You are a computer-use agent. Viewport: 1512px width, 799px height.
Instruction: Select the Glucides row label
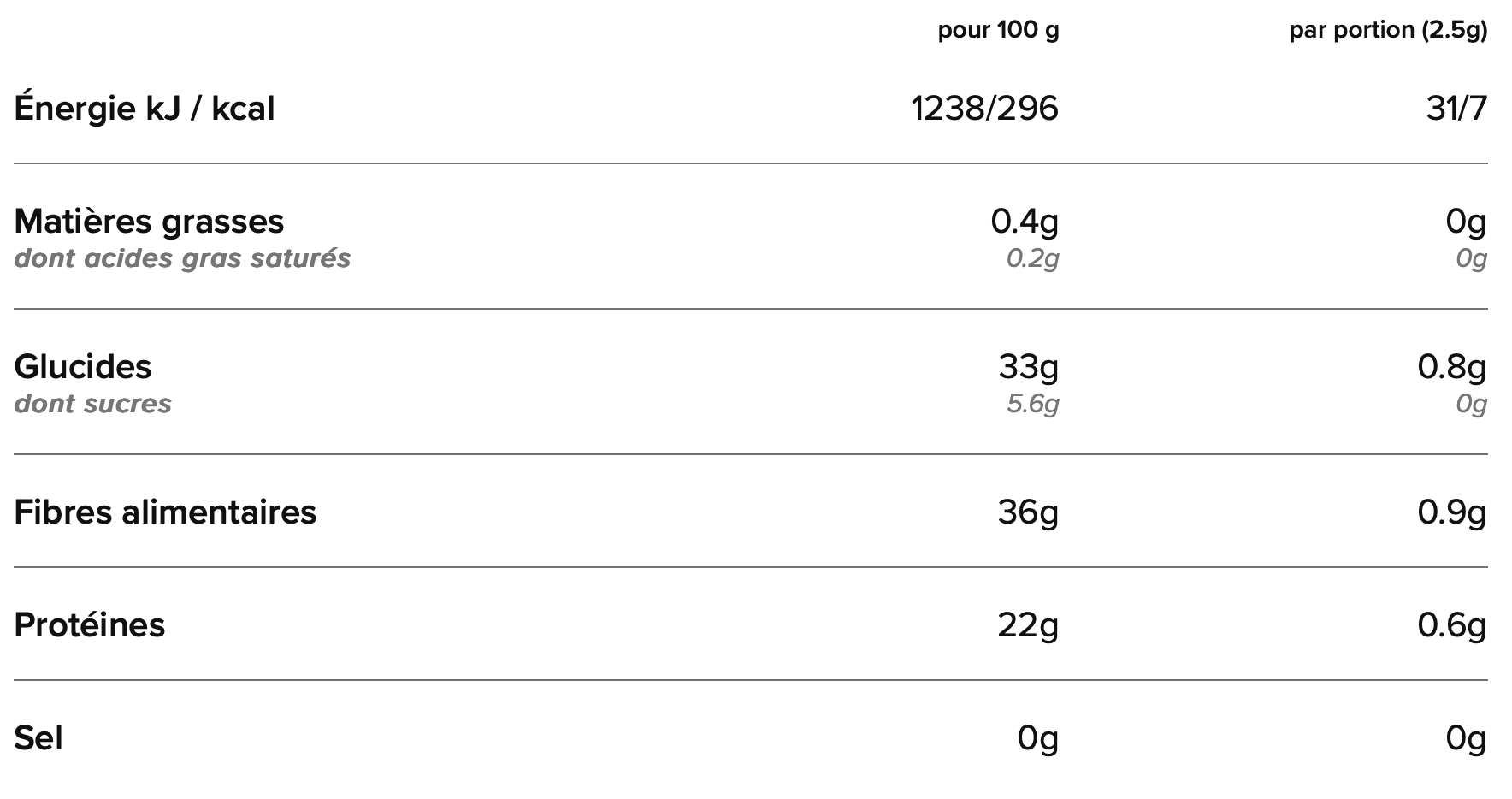click(x=83, y=366)
